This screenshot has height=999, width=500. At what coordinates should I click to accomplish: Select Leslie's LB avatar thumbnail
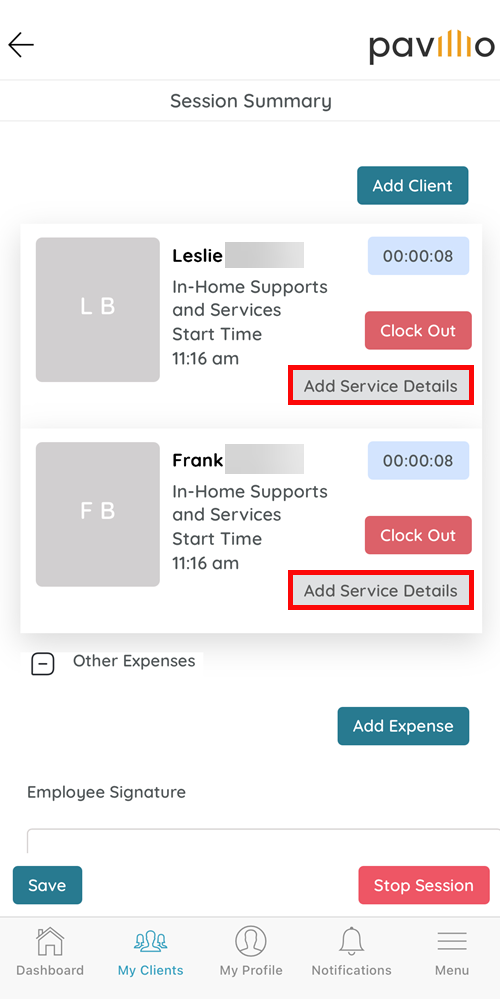click(97, 310)
